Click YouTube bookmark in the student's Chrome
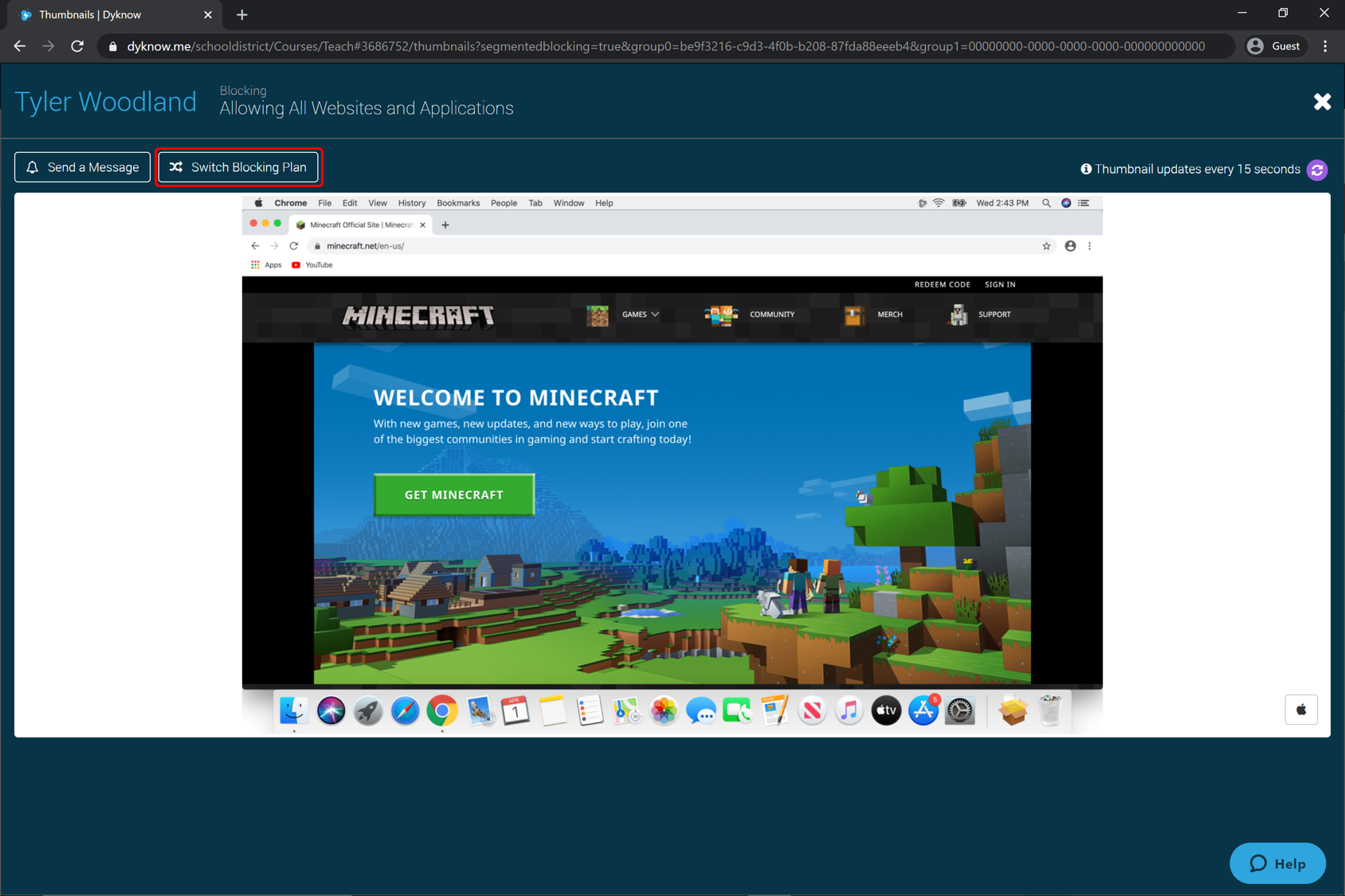Image resolution: width=1345 pixels, height=896 pixels. click(x=312, y=265)
